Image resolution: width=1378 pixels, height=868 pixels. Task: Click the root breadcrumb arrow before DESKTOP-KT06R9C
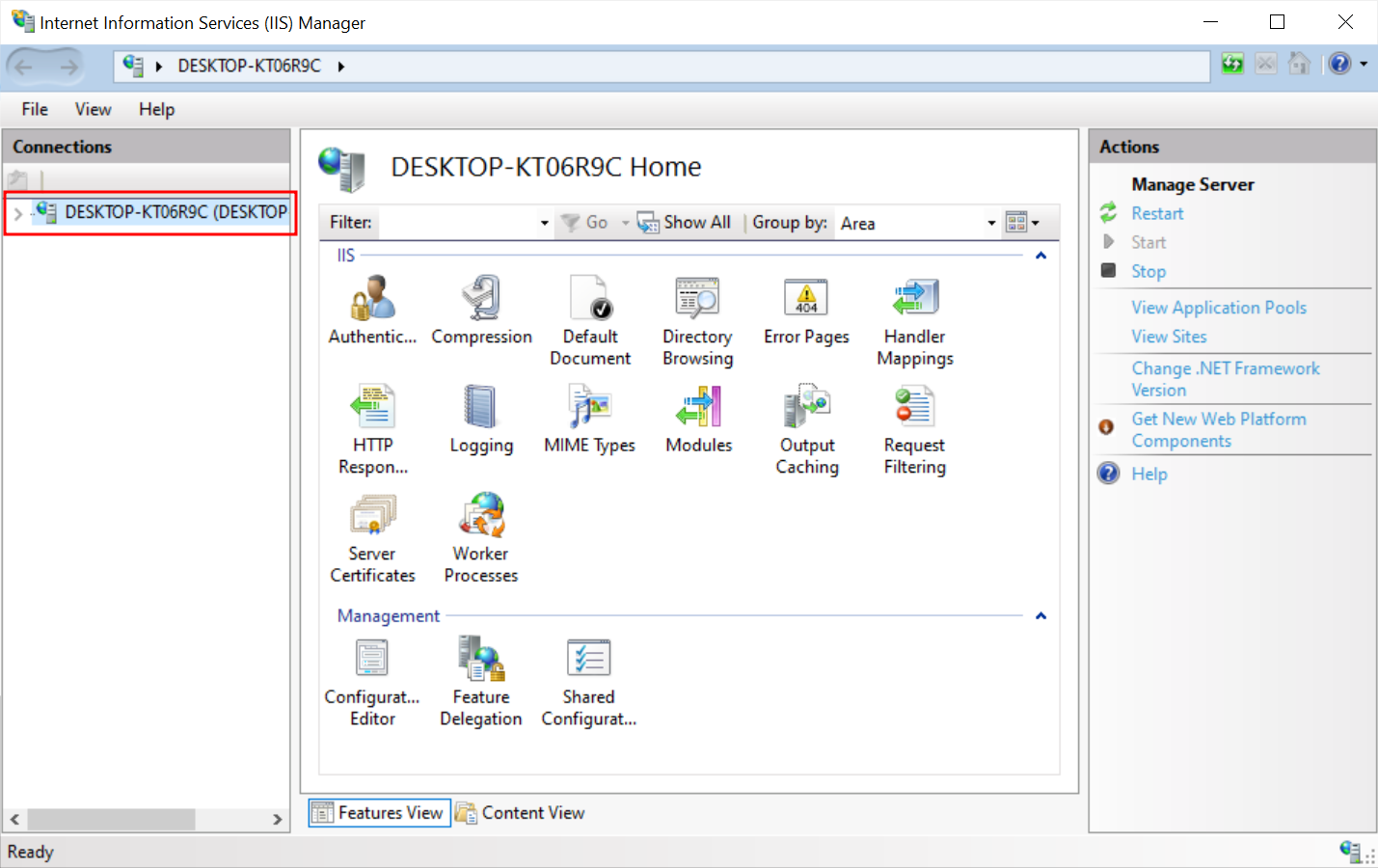(159, 67)
